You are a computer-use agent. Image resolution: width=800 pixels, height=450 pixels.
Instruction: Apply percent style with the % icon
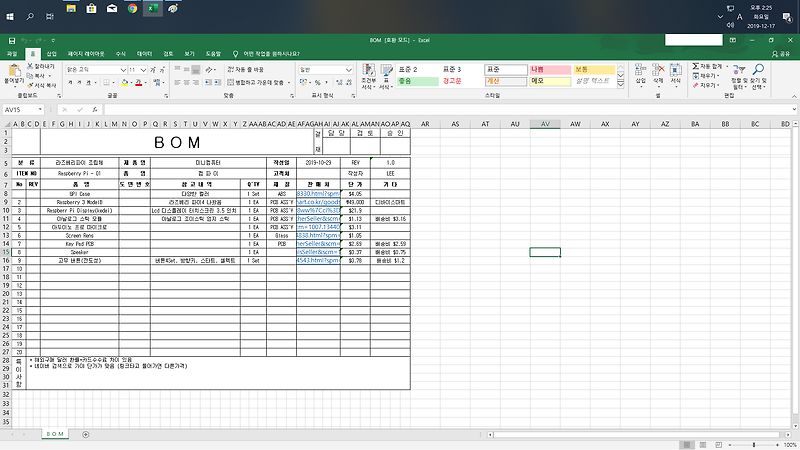click(317, 82)
